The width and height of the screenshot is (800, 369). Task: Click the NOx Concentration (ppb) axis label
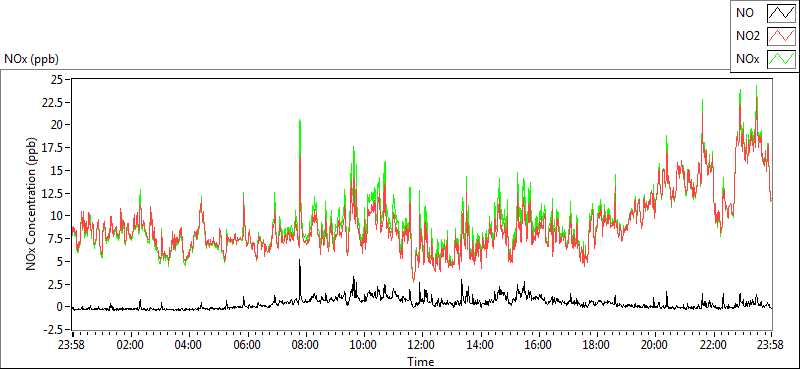pos(32,203)
